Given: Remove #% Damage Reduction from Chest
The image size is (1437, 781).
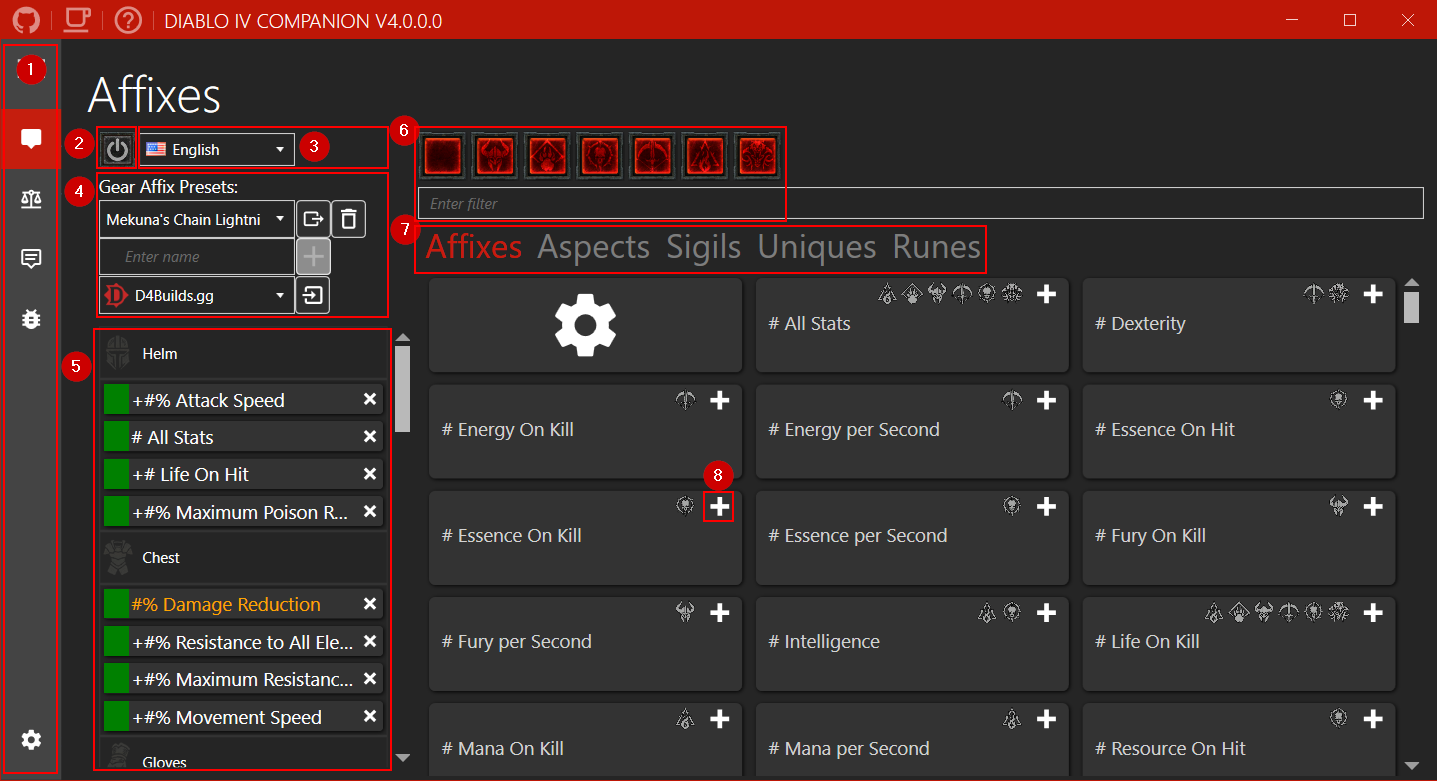Looking at the screenshot, I should click(370, 604).
